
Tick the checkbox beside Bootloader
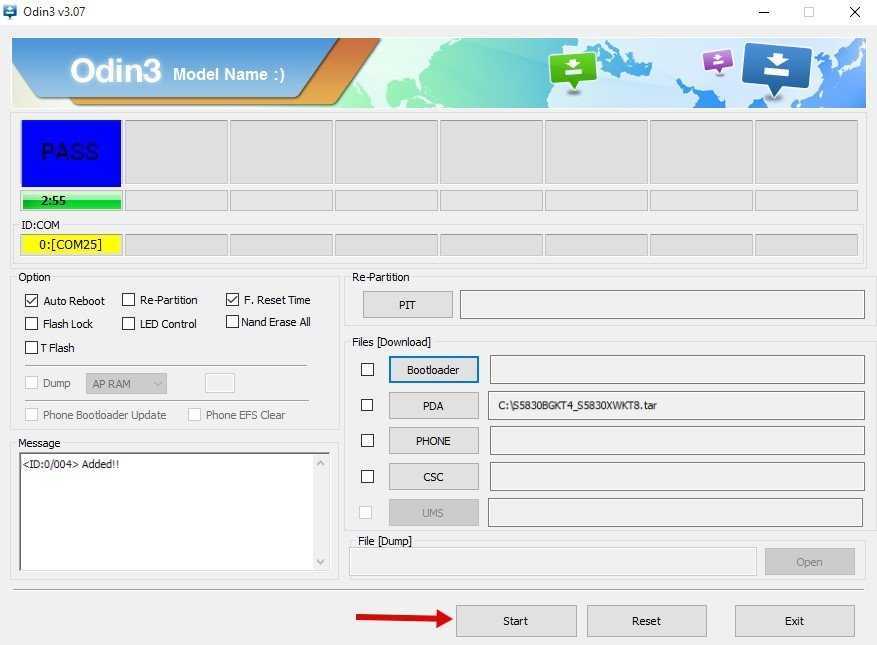(x=367, y=370)
